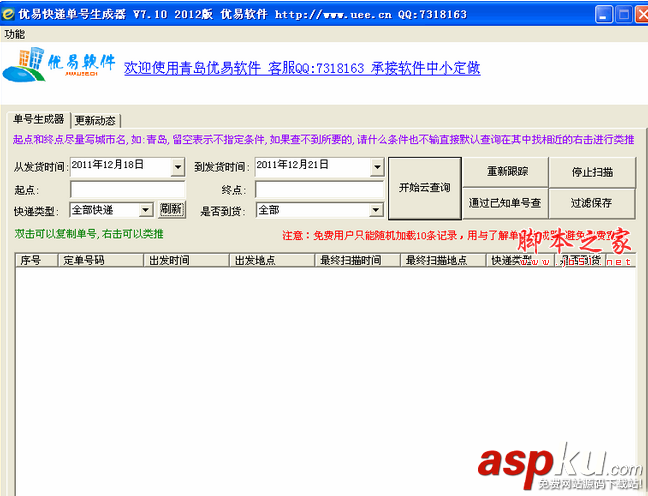Click the 重新跟踪 button
This screenshot has width=648, height=496.
[x=506, y=172]
